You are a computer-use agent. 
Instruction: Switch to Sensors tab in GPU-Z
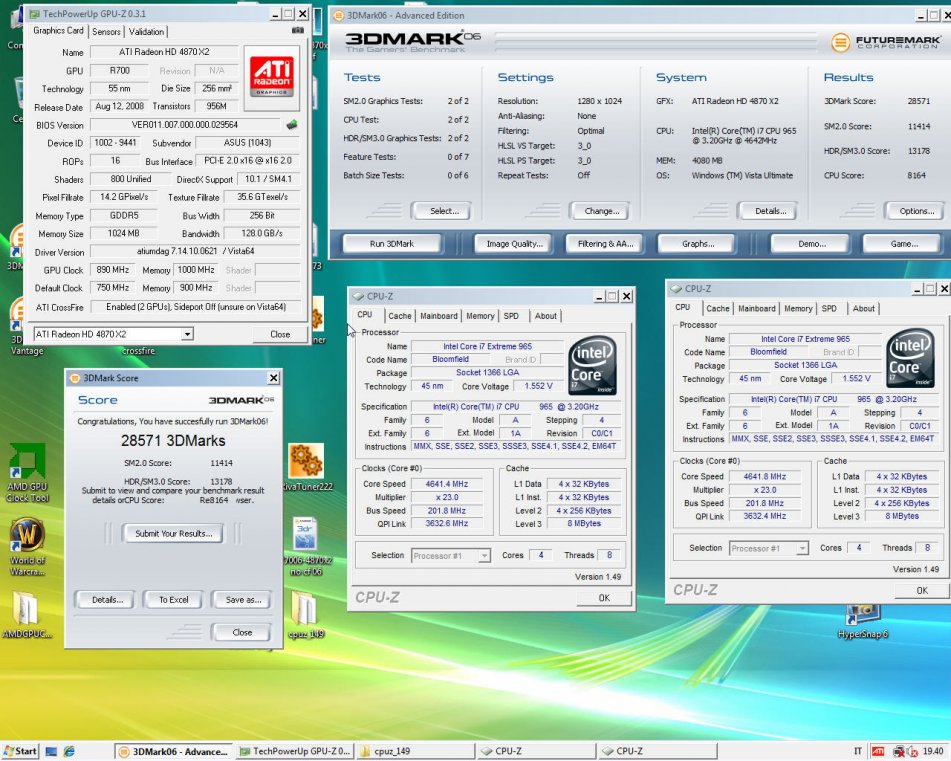(106, 32)
